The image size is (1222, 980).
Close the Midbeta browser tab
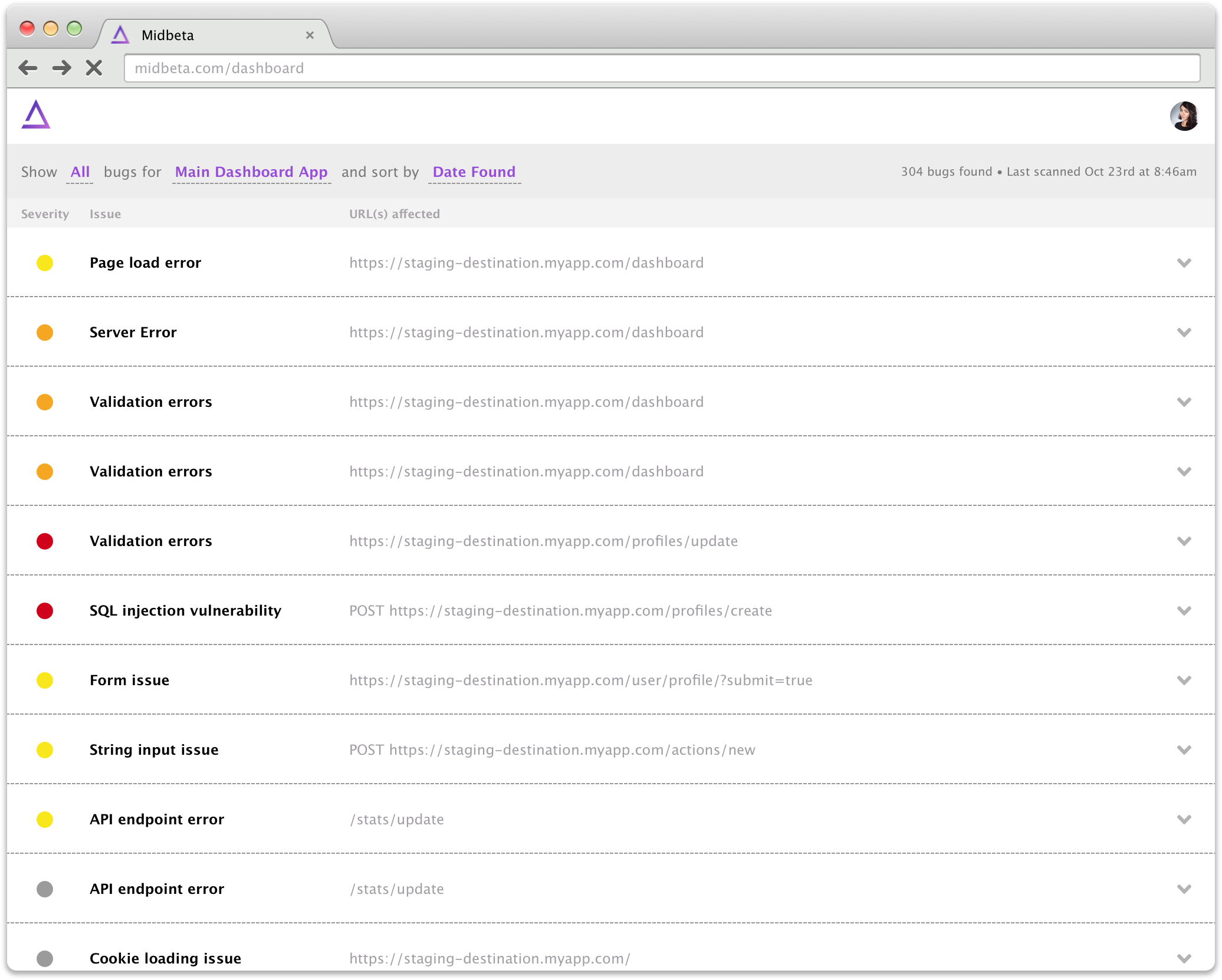coord(310,35)
